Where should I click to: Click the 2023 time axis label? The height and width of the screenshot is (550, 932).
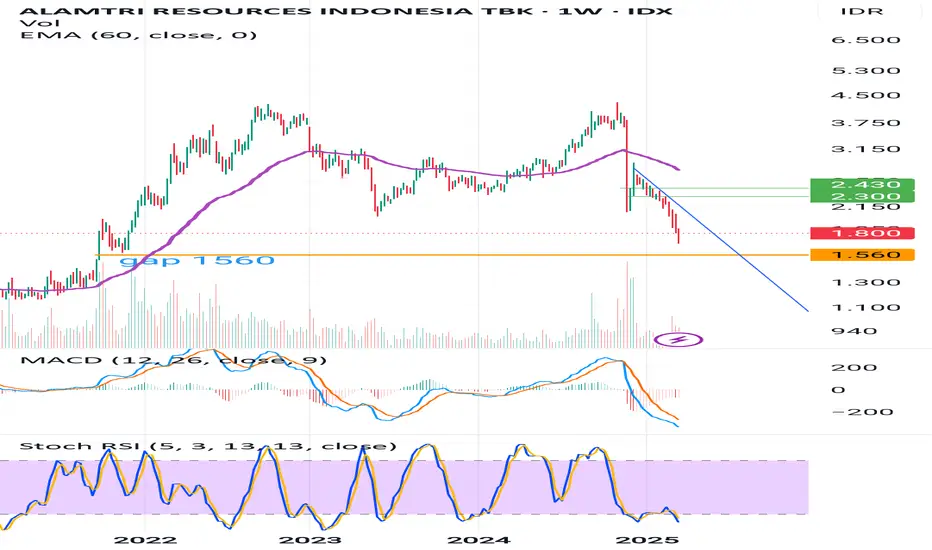(310, 540)
